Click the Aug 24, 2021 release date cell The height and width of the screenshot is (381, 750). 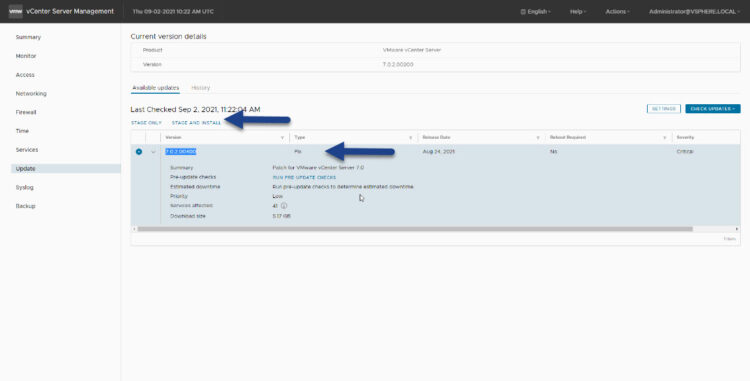(x=439, y=152)
